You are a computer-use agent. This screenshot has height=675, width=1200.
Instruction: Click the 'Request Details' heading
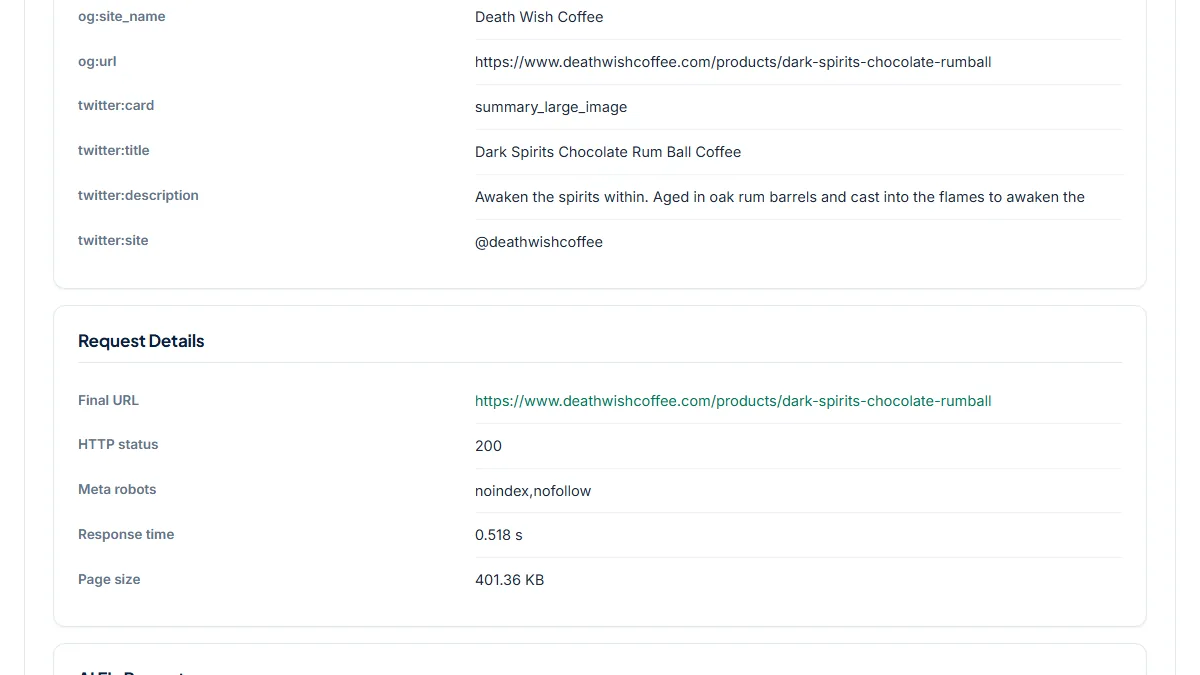pyautogui.click(x=141, y=341)
